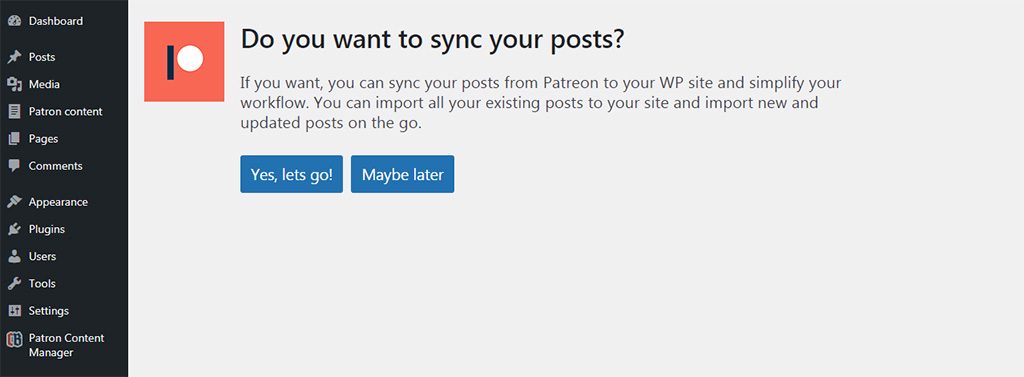Click the Settings sliders icon
The image size is (1024, 377).
point(14,311)
